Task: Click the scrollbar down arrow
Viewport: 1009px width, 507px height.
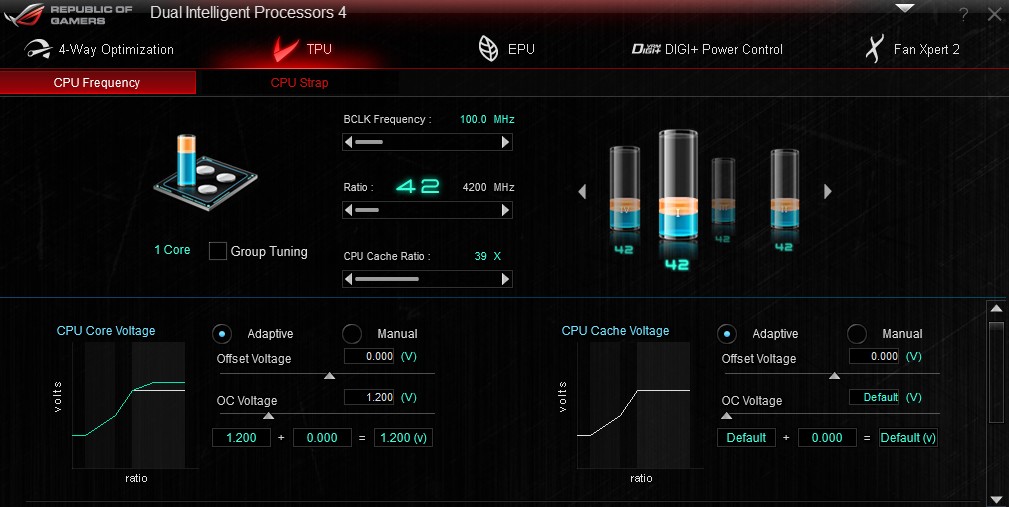Action: tap(996, 499)
